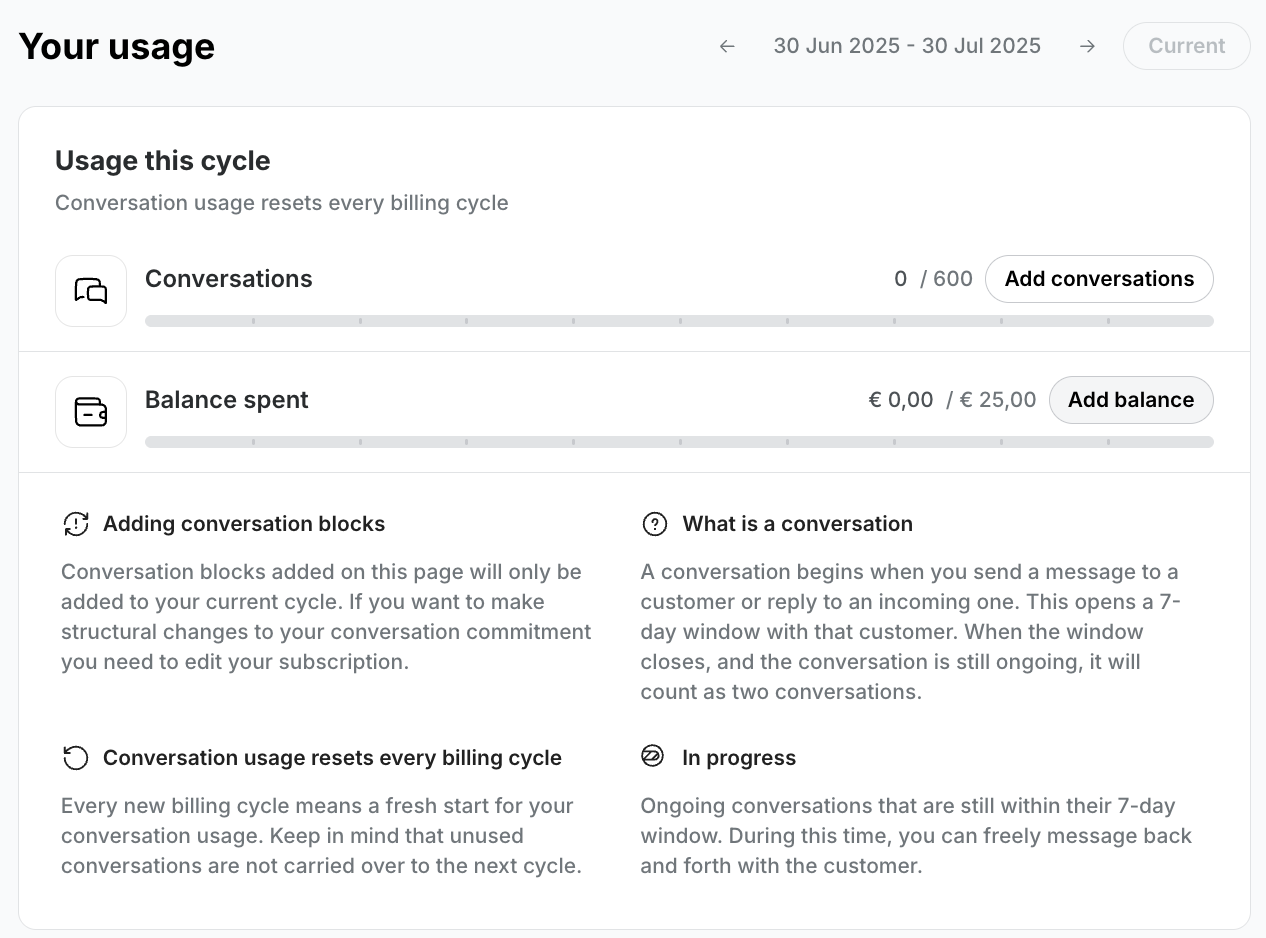Screen dimensions: 1266x938
Task: Click the Conversations chat bubbles icon
Action: 91,291
